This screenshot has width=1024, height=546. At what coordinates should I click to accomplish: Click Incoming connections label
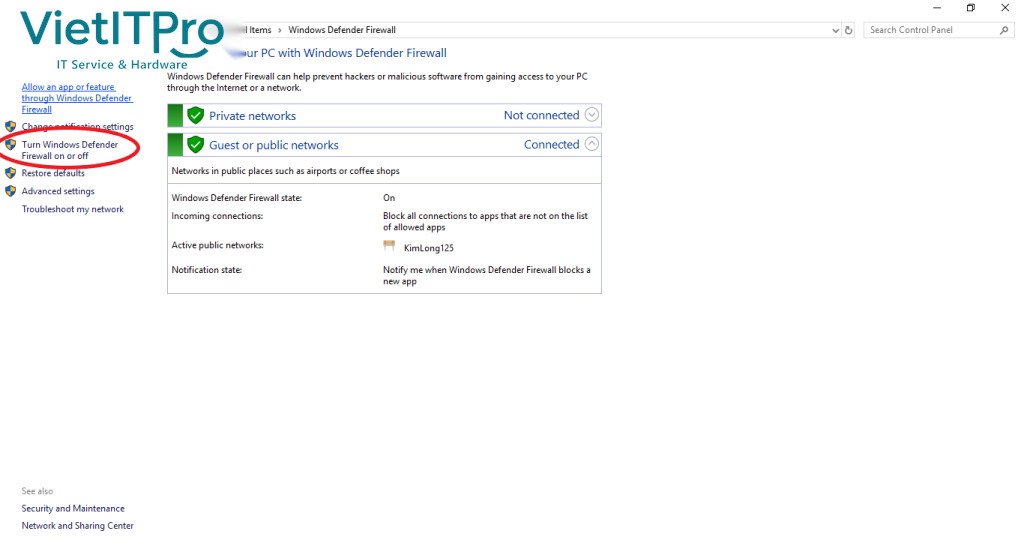click(217, 216)
